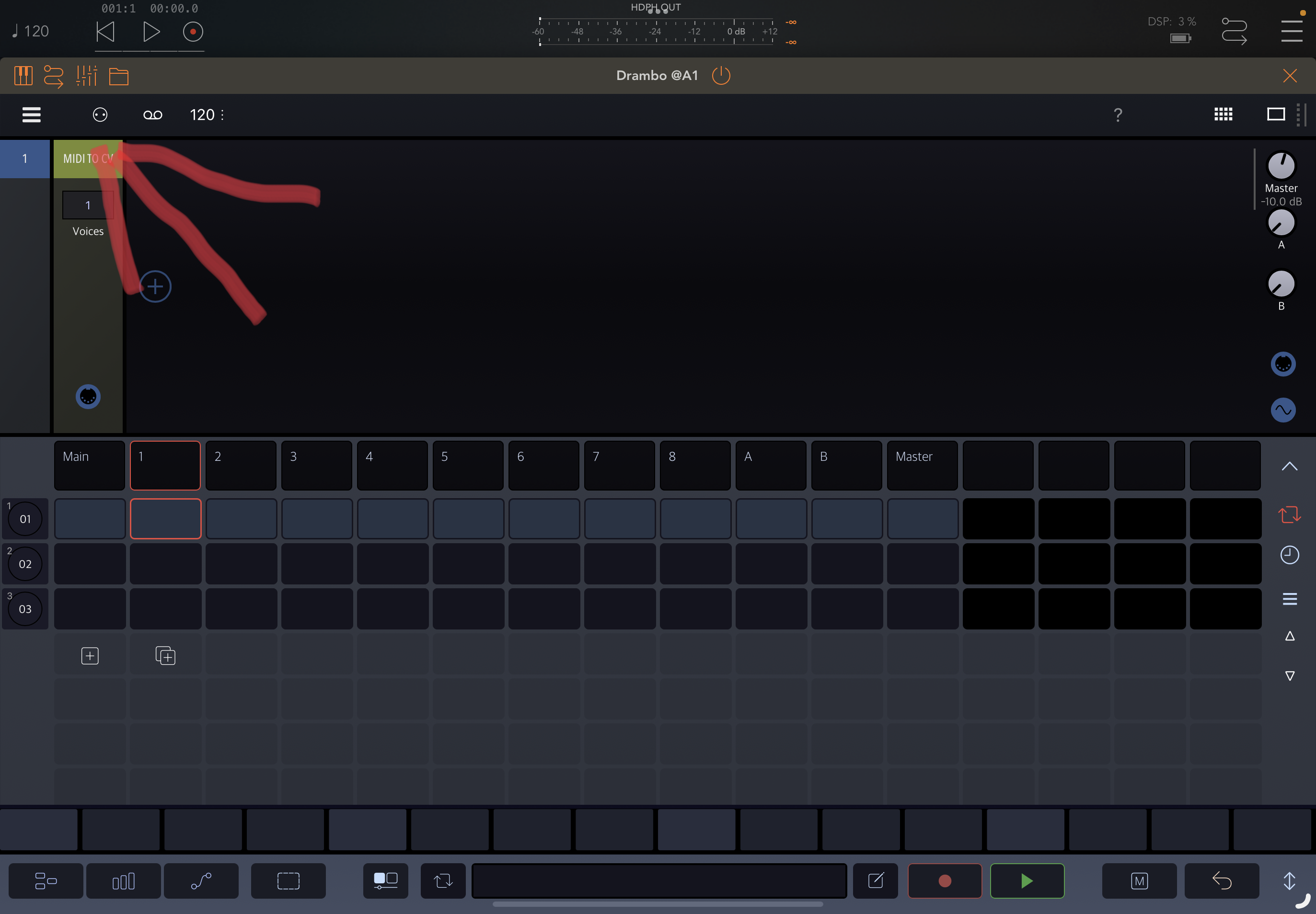Click the question mark help icon
1316x914 pixels.
coord(1117,115)
